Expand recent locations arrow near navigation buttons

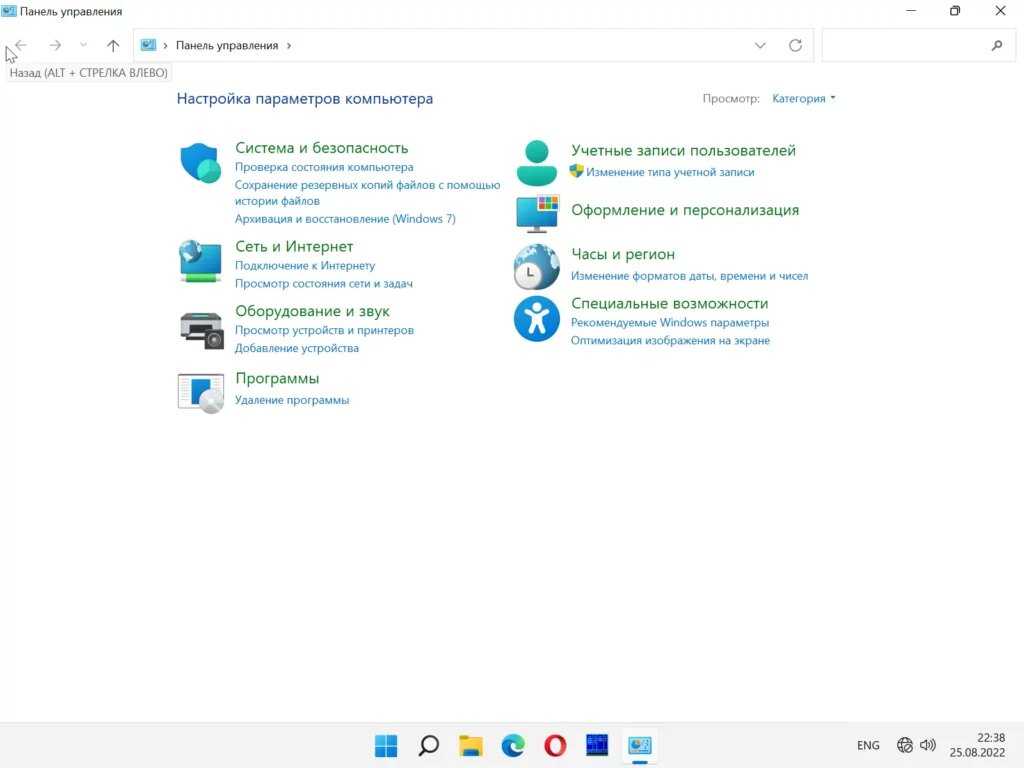tap(84, 46)
